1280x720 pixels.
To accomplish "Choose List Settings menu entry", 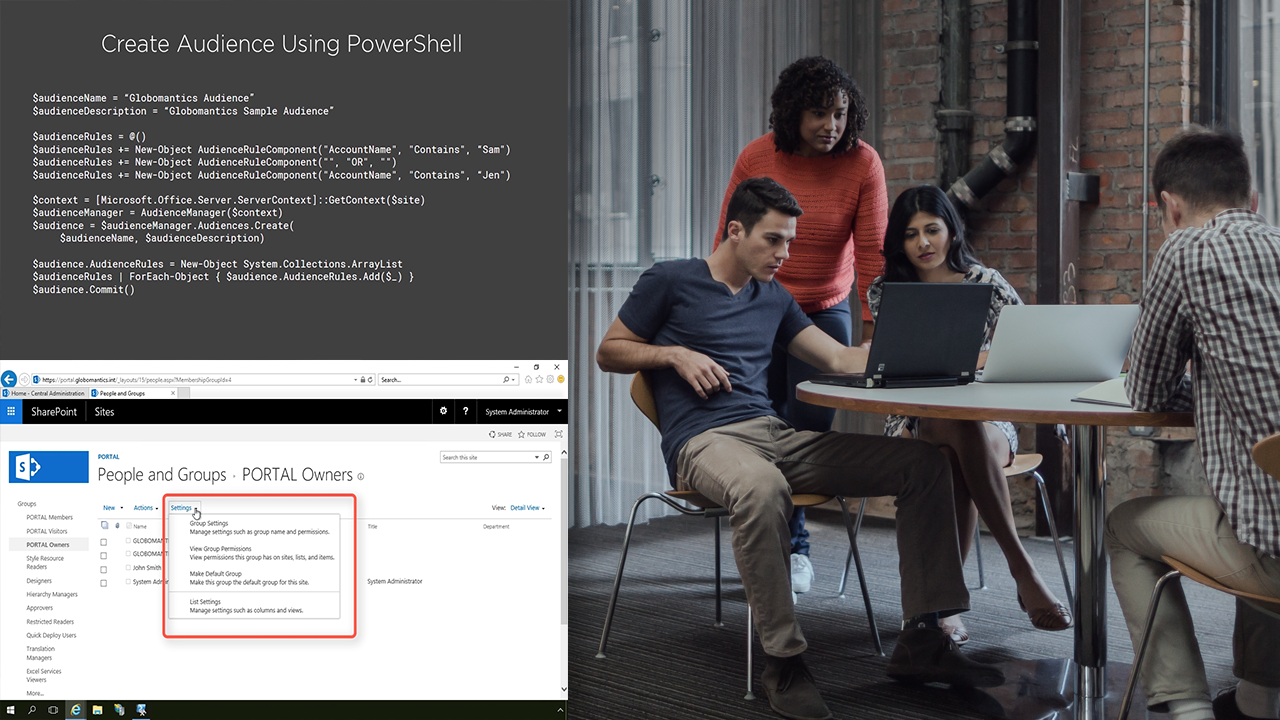I will (x=254, y=606).
